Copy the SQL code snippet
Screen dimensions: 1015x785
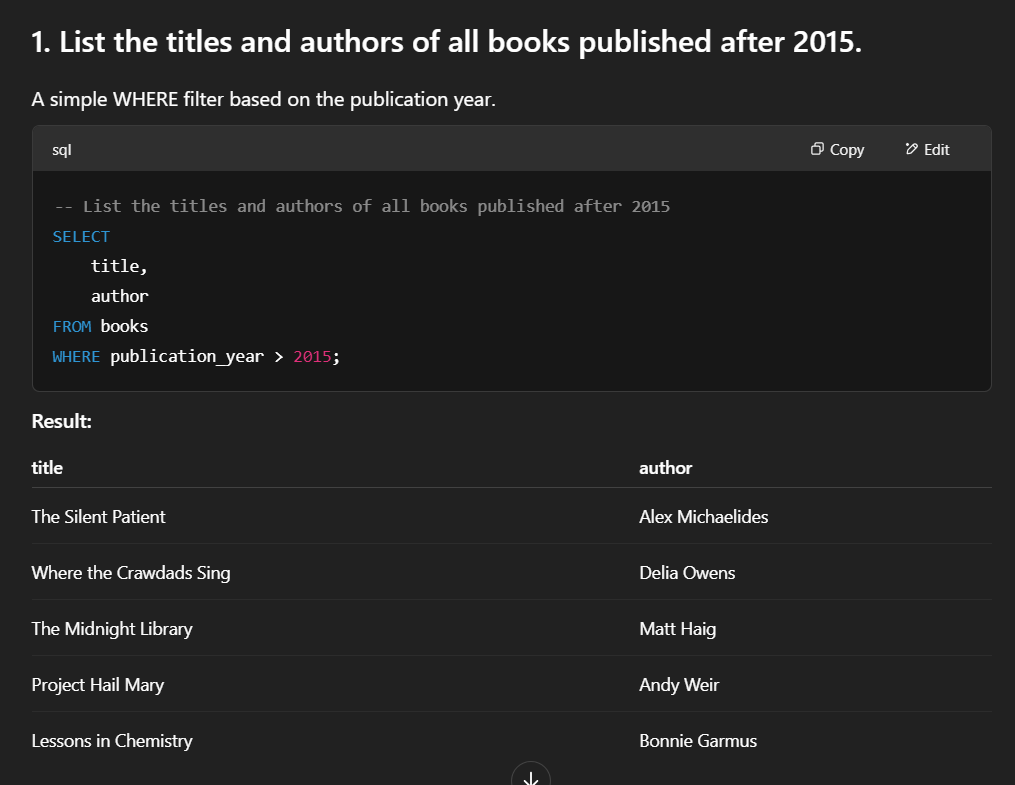pyautogui.click(x=837, y=149)
